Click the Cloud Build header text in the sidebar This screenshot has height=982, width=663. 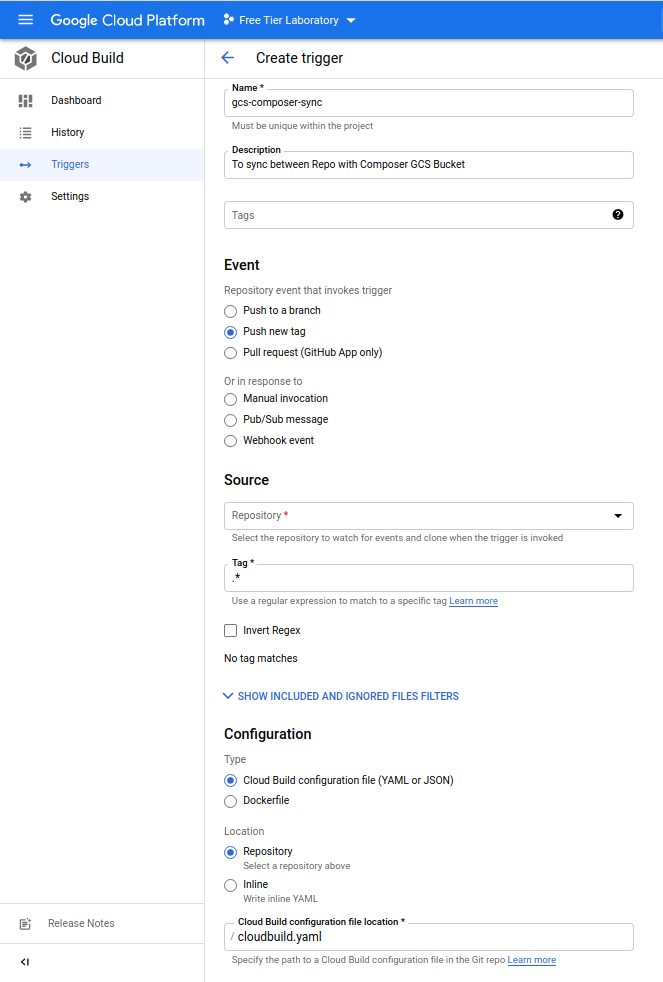88,58
